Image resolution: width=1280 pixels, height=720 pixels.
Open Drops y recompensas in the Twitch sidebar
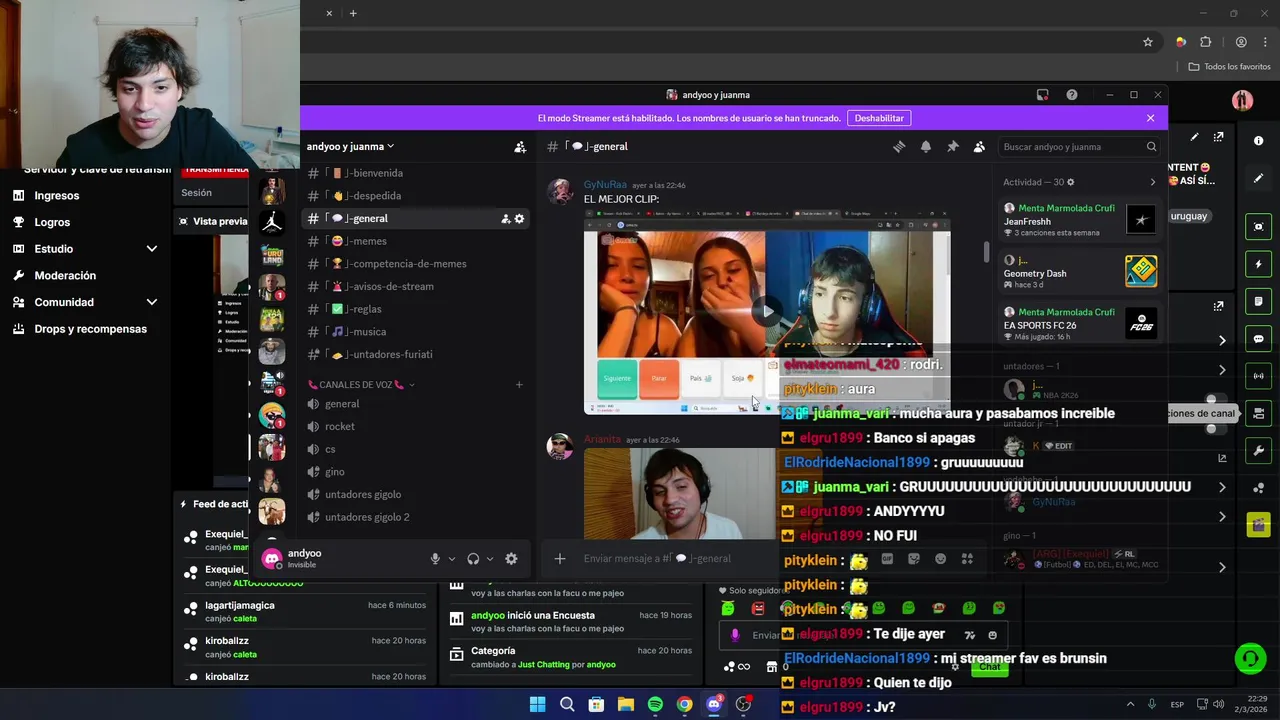click(90, 329)
